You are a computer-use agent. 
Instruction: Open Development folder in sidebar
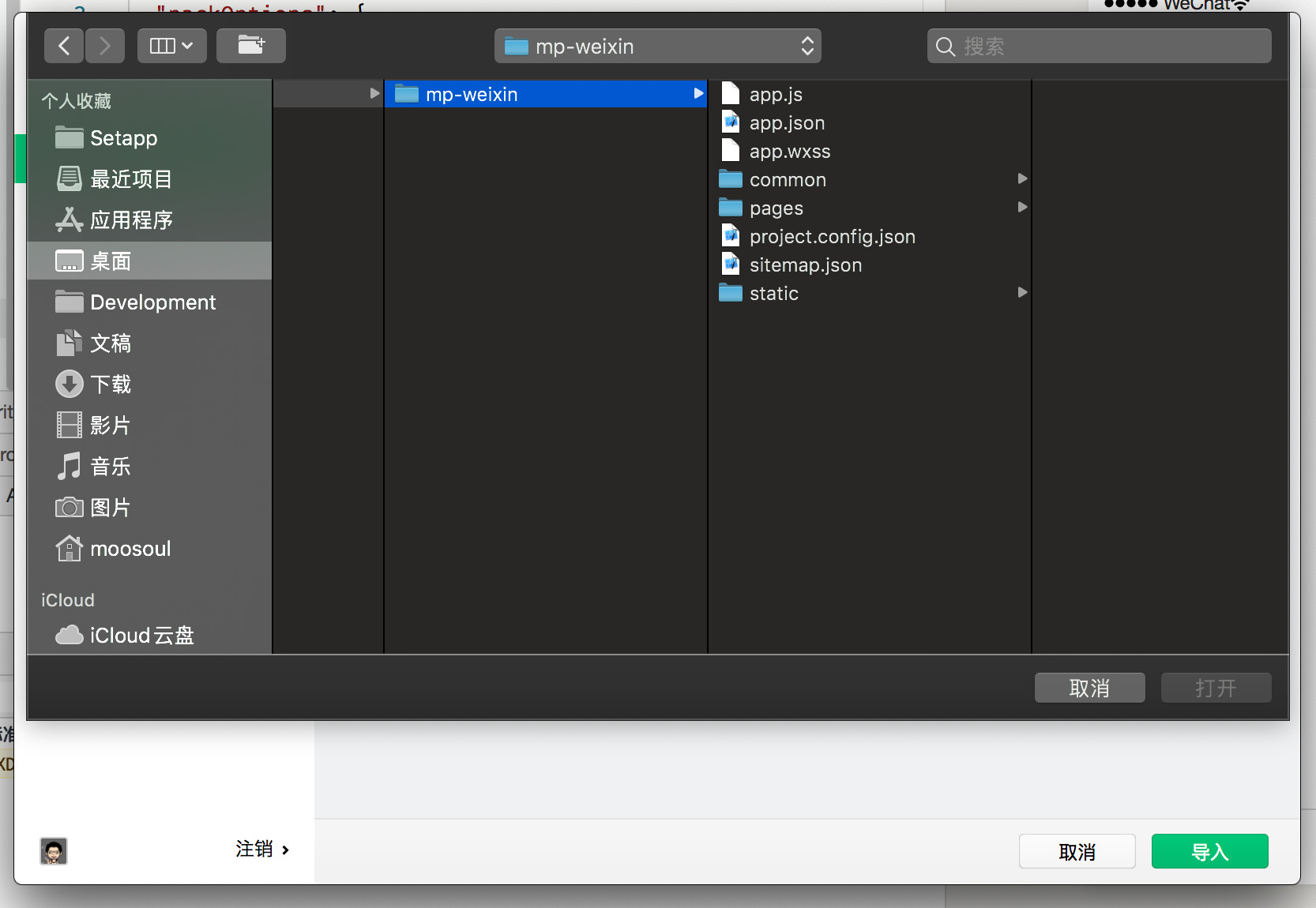point(149,302)
